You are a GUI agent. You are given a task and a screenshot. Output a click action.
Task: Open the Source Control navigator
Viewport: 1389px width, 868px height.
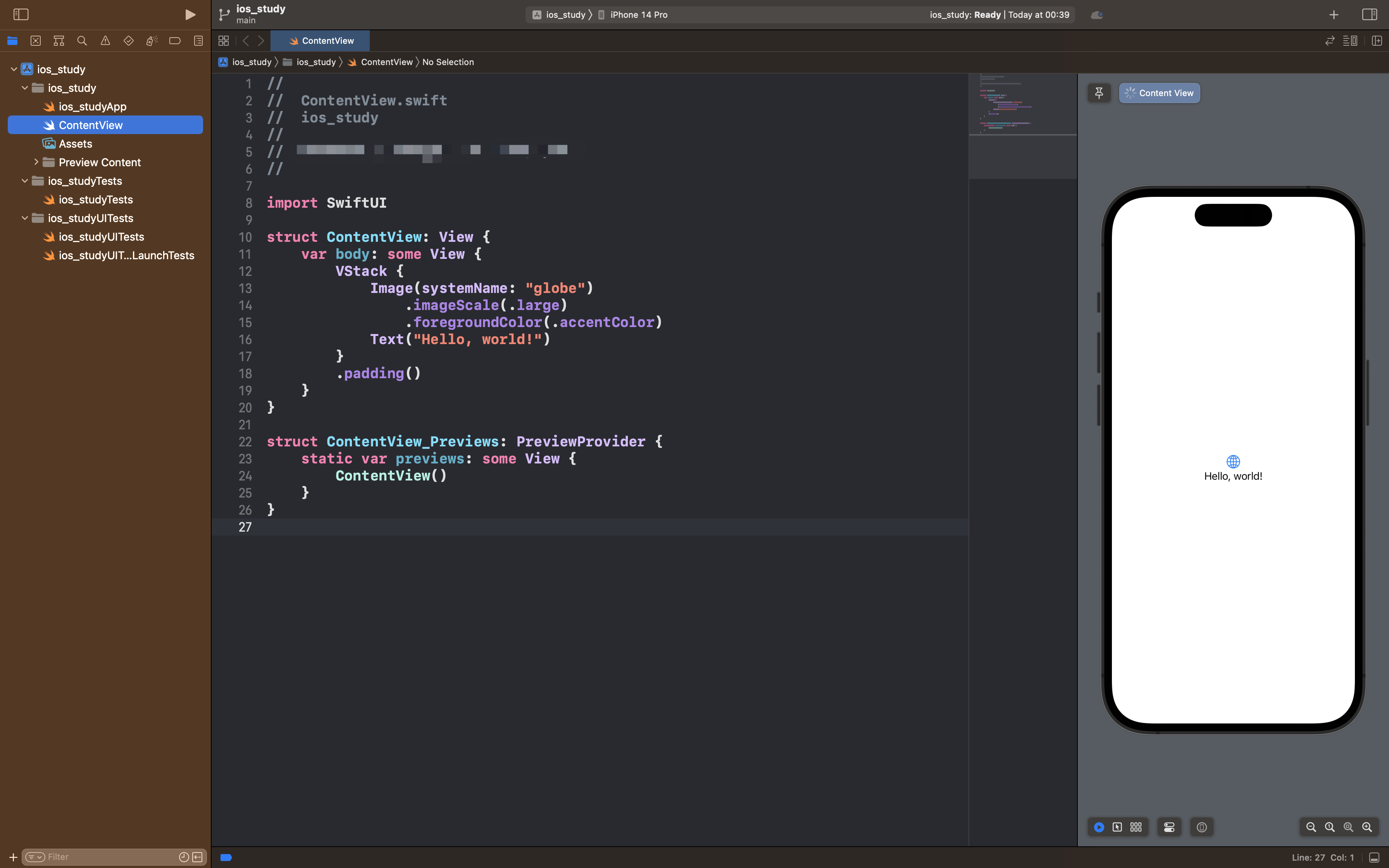tap(36, 41)
